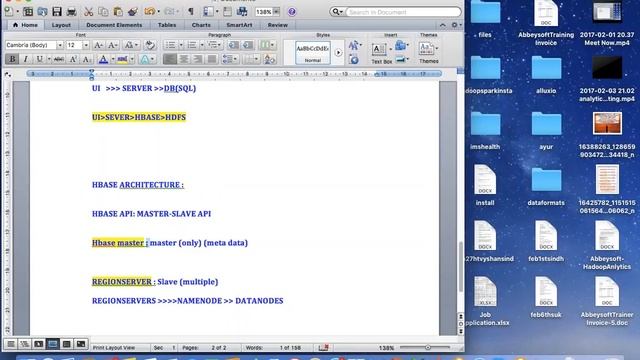Open the New from template icon
Image resolution: width=640 pixels, height=360 pixels.
[x=28, y=11]
